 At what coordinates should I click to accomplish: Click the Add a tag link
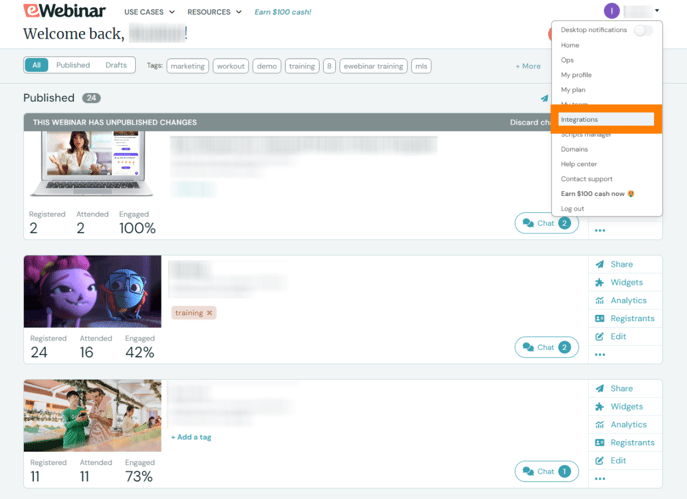coord(191,437)
